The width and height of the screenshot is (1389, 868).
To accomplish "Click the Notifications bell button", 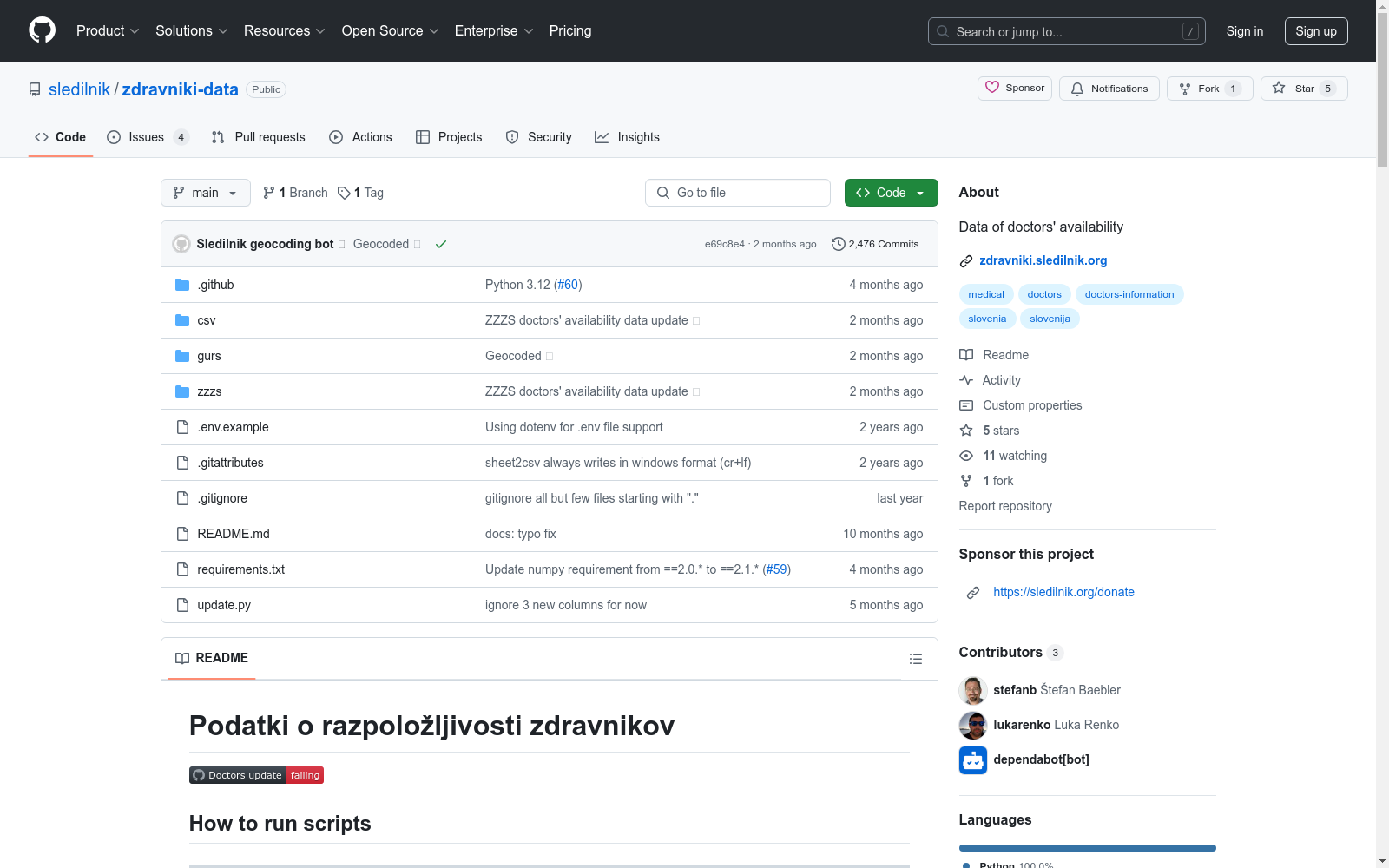I will [1109, 89].
